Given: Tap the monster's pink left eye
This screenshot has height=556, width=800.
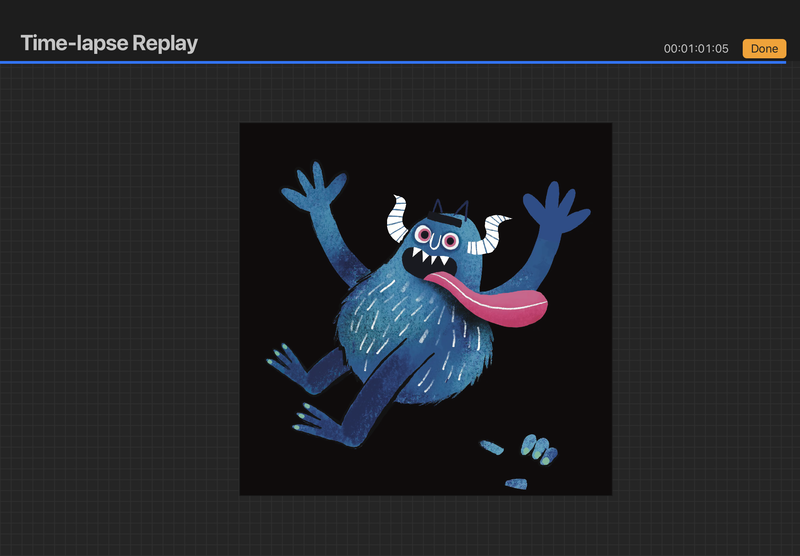Looking at the screenshot, I should tap(425, 235).
